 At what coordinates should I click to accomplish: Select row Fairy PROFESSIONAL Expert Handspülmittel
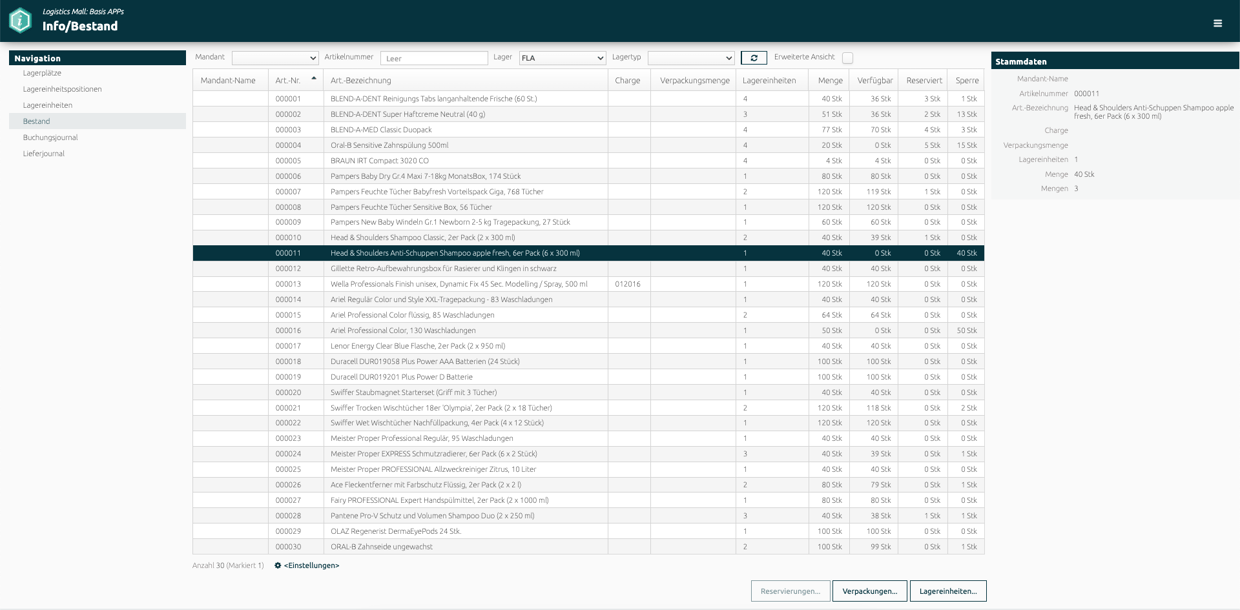tap(588, 500)
